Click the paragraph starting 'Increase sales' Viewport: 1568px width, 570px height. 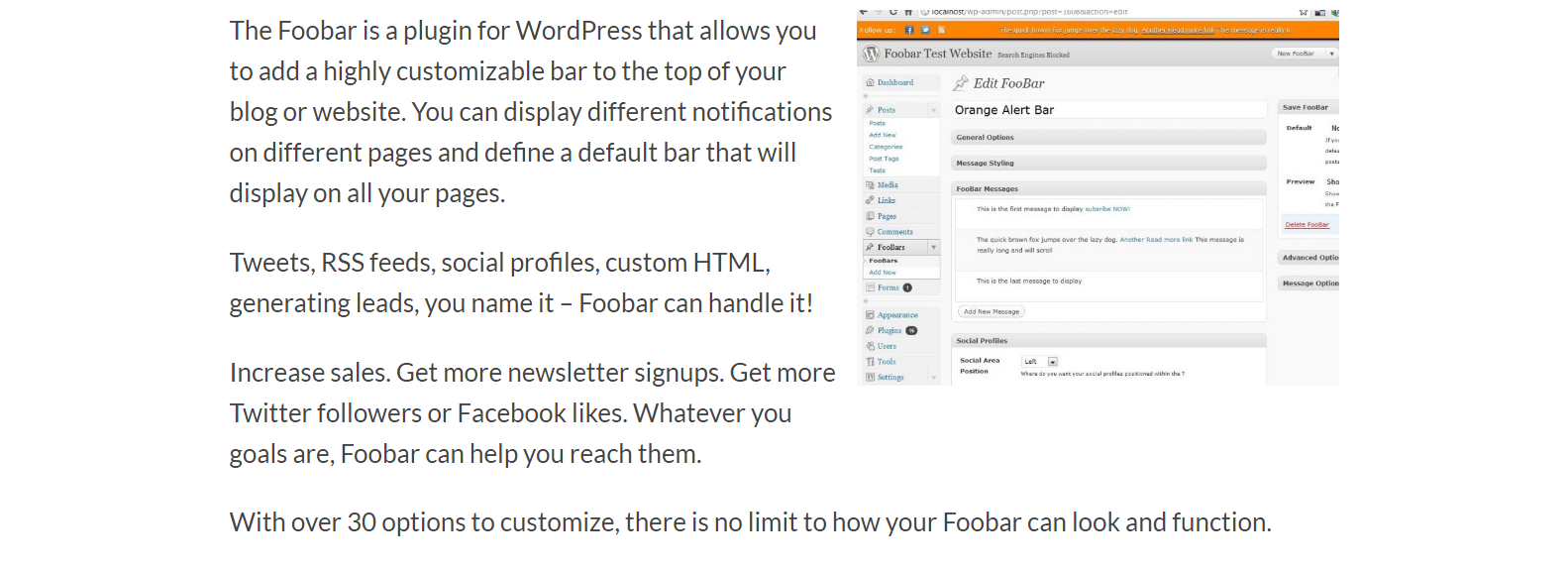533,413
